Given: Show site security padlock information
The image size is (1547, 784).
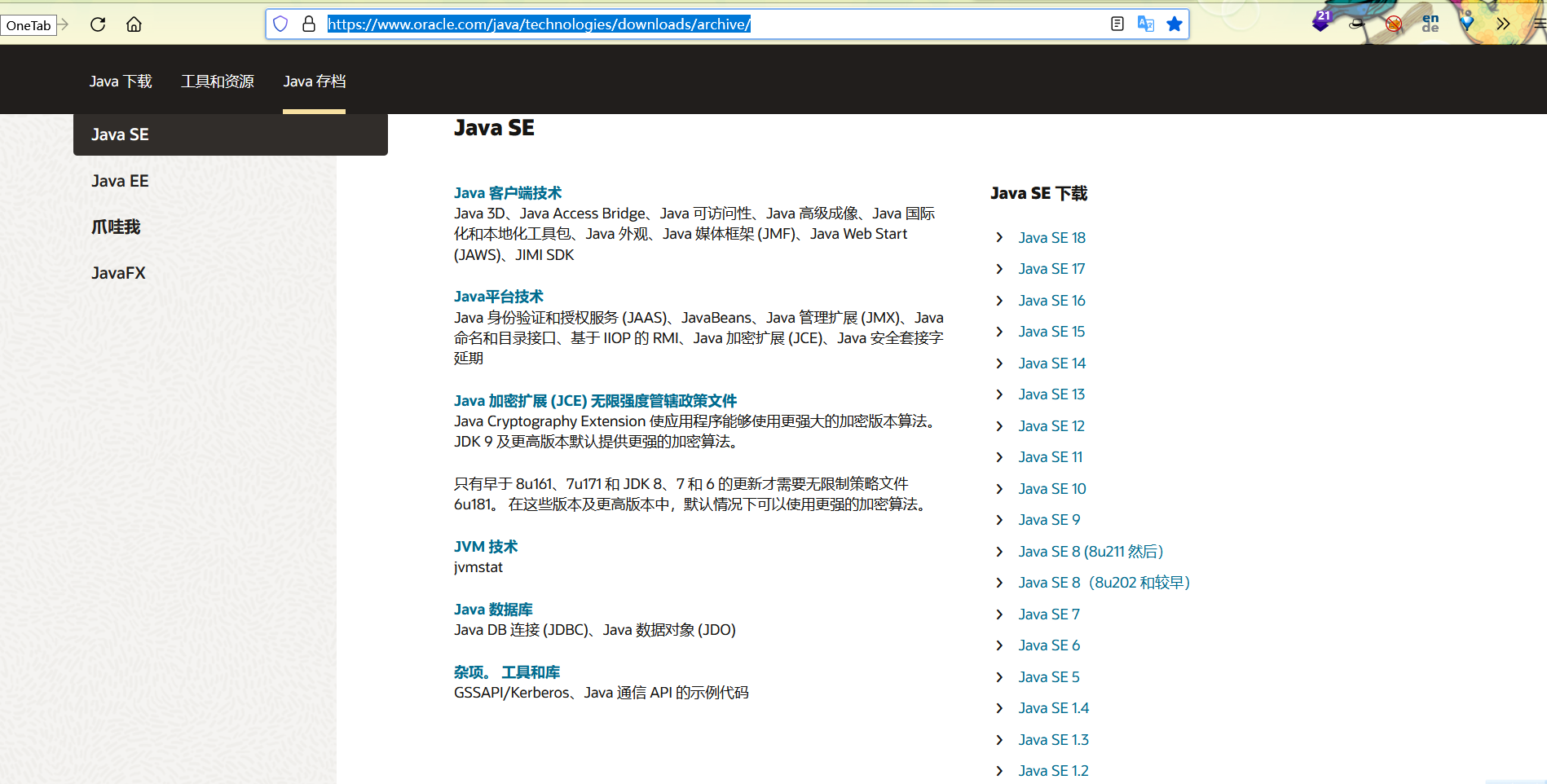Looking at the screenshot, I should [309, 24].
